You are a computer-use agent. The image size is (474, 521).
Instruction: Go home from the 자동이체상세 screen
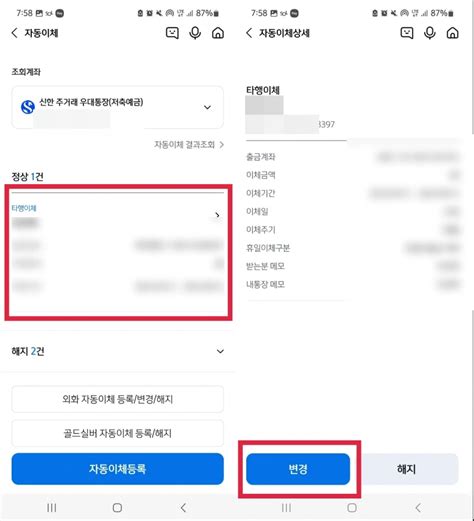point(453,33)
